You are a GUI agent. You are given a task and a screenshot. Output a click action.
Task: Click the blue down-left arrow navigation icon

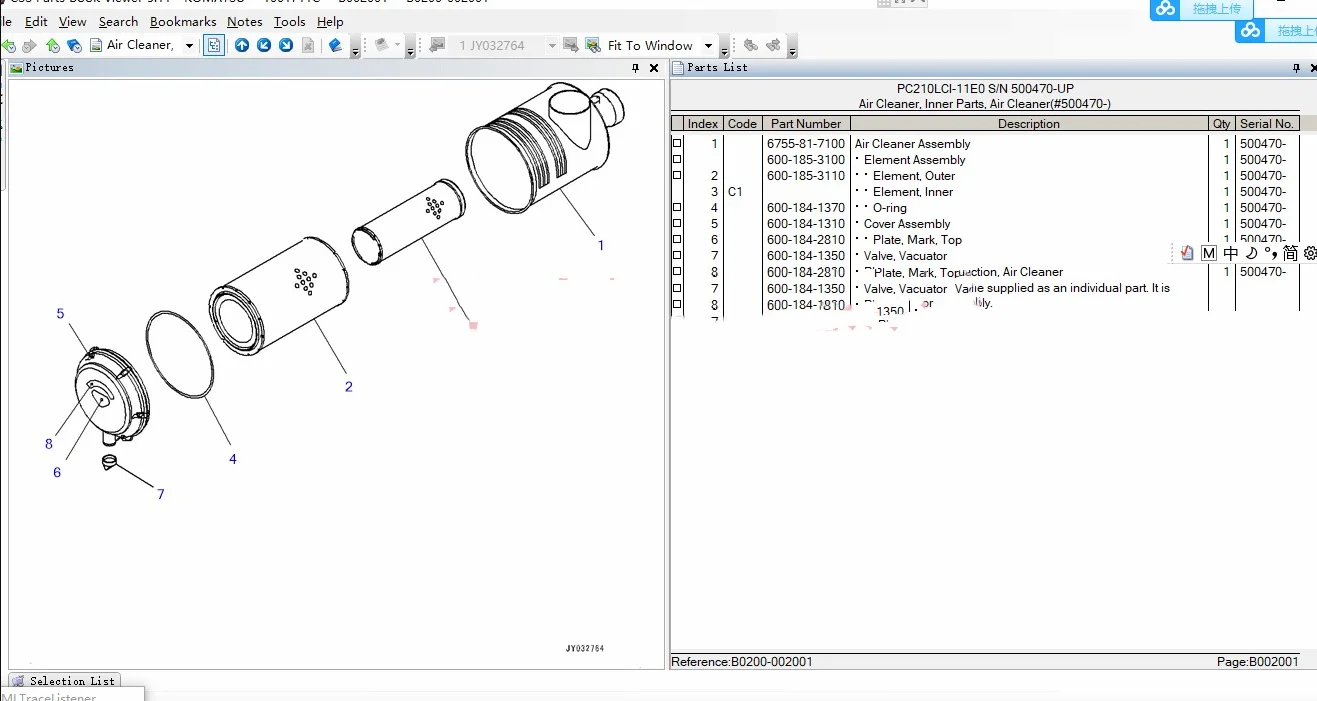264,45
